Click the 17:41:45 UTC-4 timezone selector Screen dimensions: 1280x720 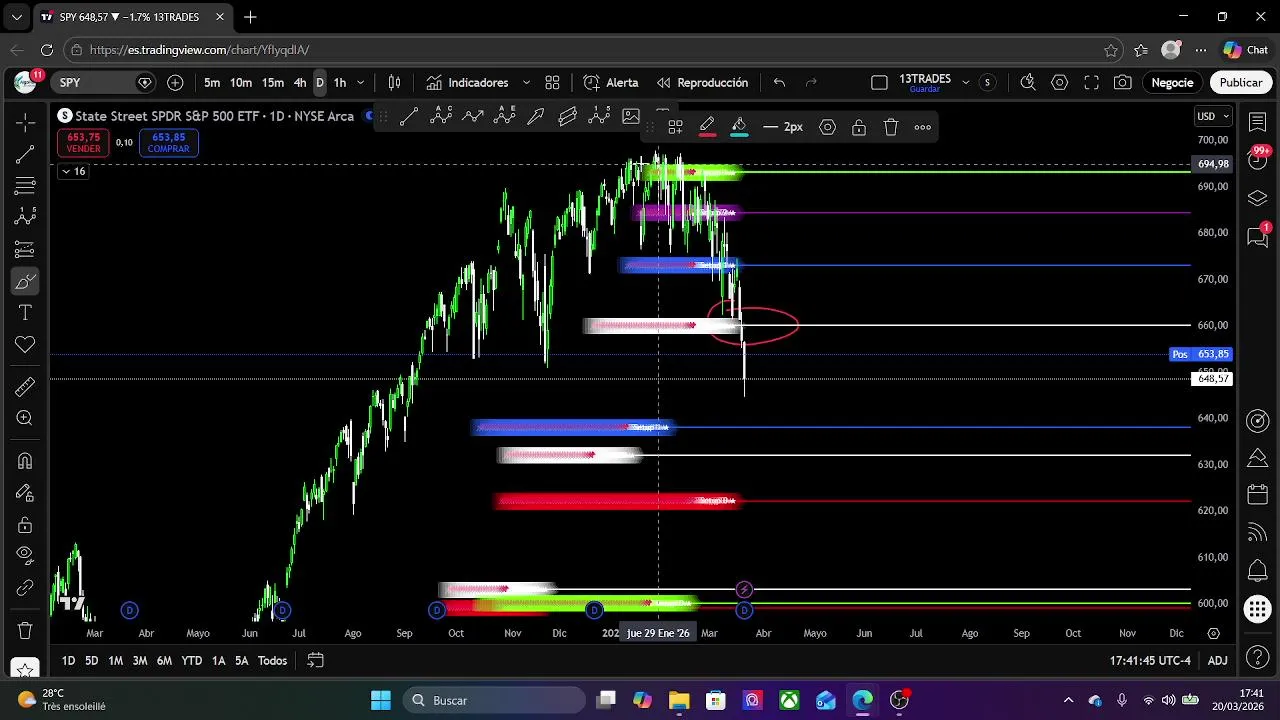pyautogui.click(x=1150, y=661)
